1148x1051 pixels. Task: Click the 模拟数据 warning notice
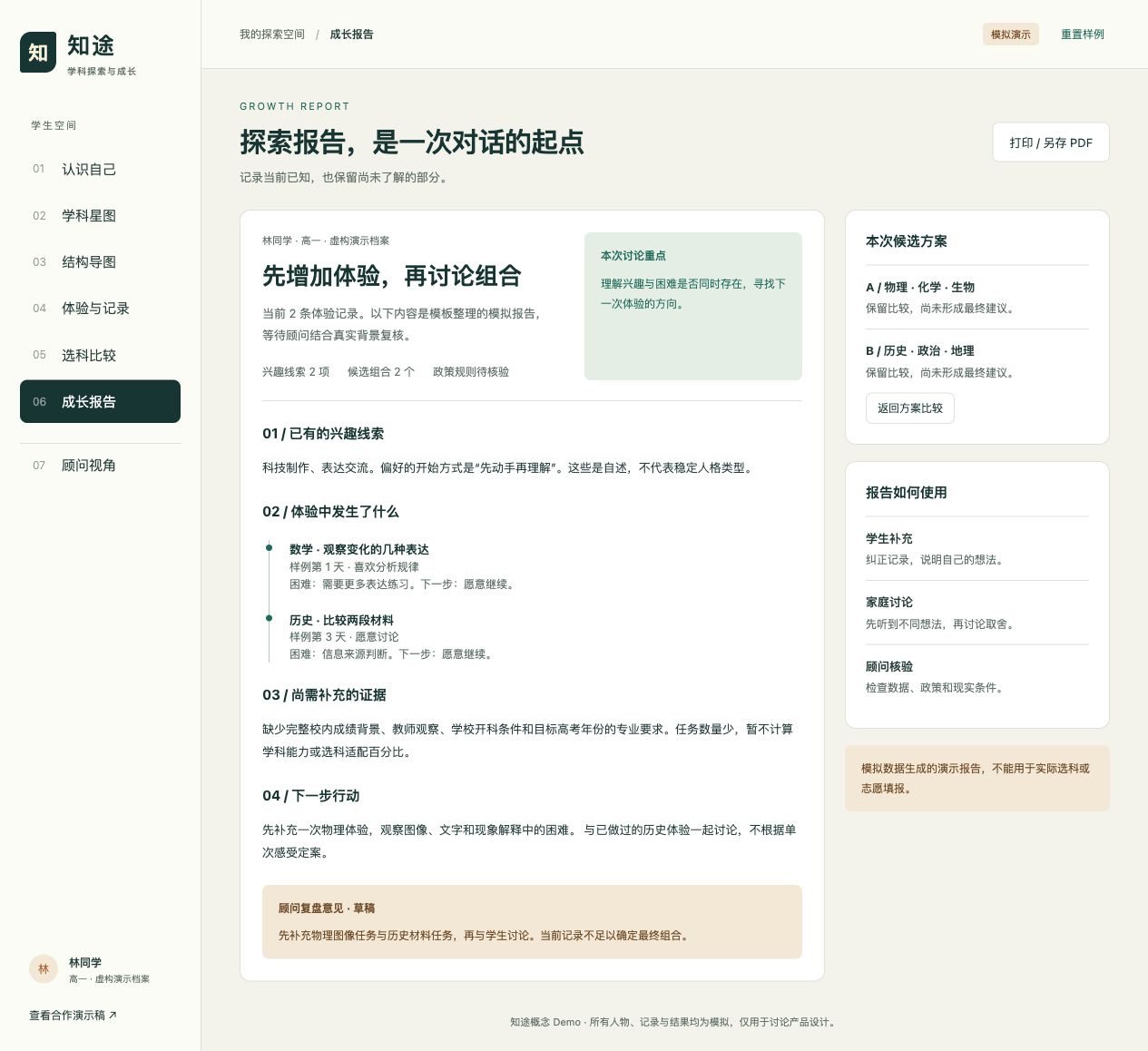coord(977,778)
